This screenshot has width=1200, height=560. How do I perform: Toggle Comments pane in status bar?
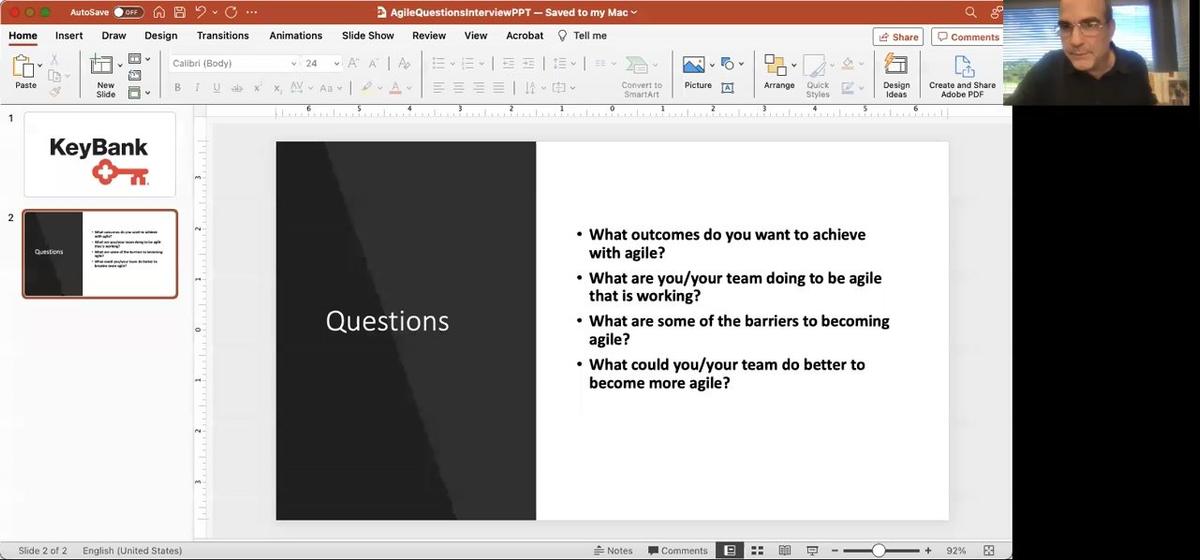(678, 550)
